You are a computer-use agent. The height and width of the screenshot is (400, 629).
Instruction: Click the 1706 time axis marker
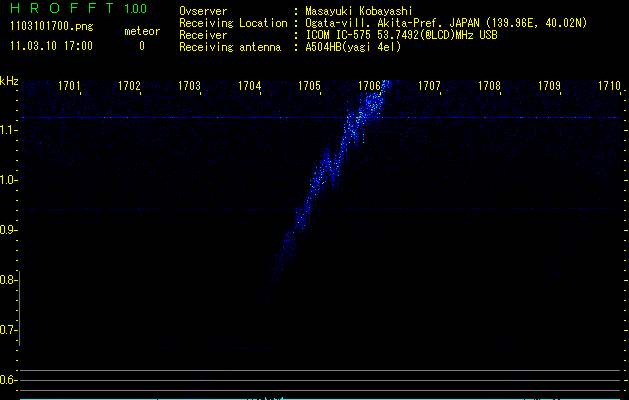[369, 86]
